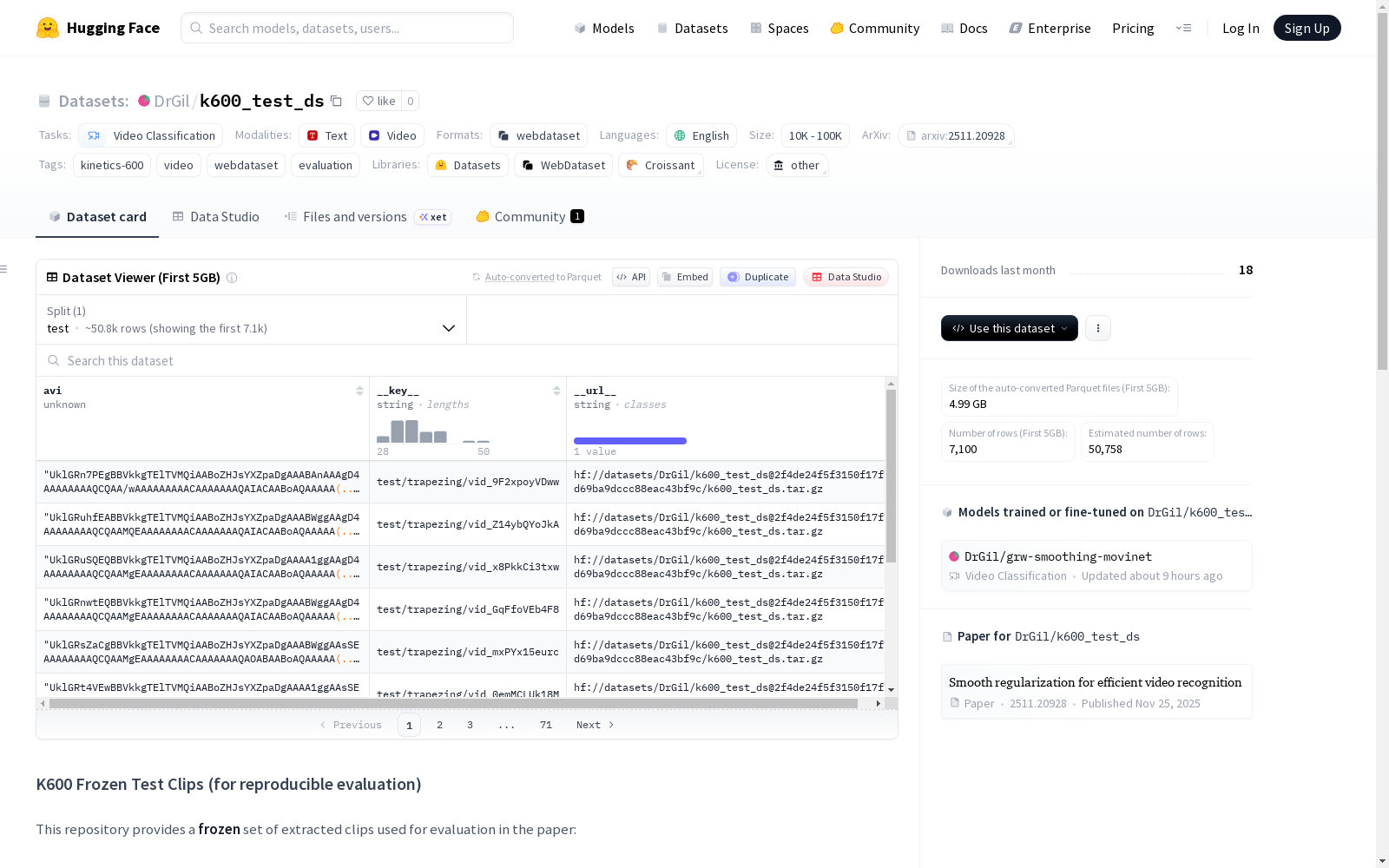Open the arxiv:2511.20928 tag

click(956, 135)
